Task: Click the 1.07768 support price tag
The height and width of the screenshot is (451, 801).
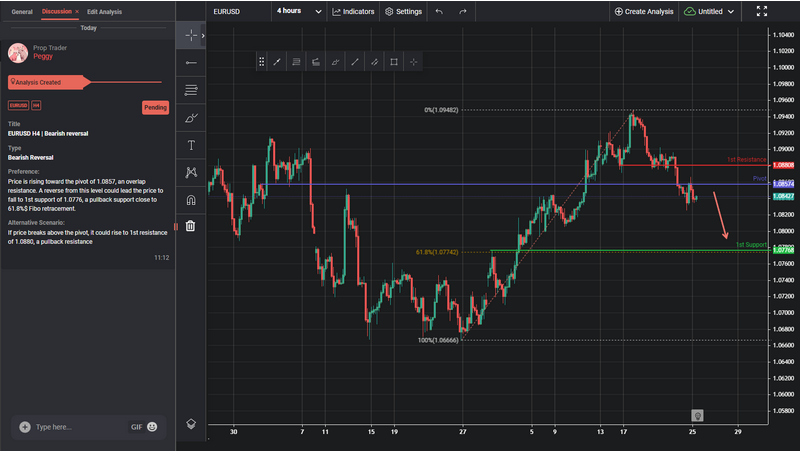Action: 783,250
